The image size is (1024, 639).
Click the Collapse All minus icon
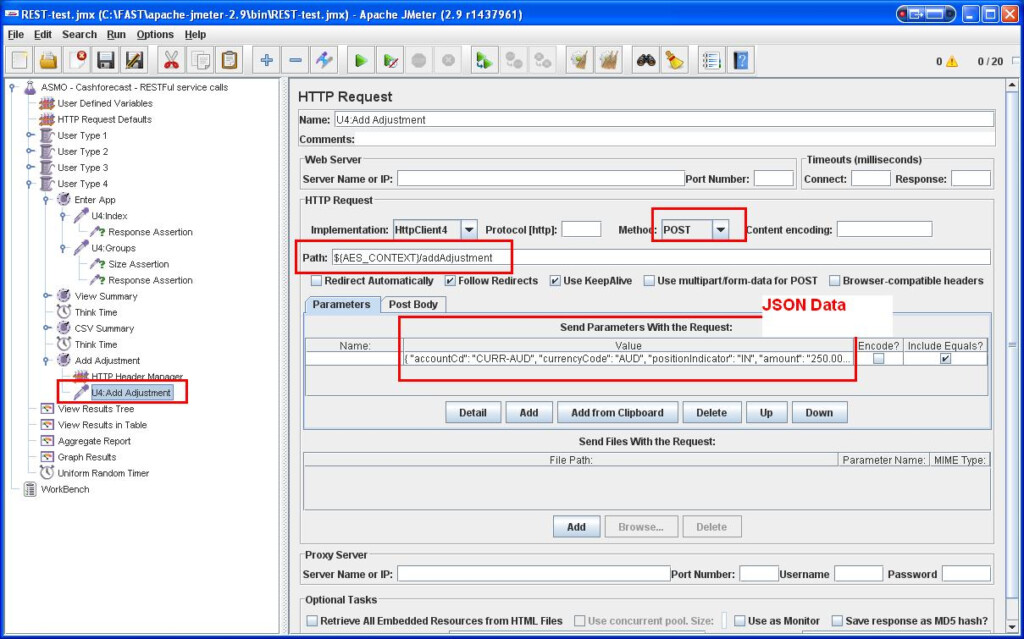(295, 61)
